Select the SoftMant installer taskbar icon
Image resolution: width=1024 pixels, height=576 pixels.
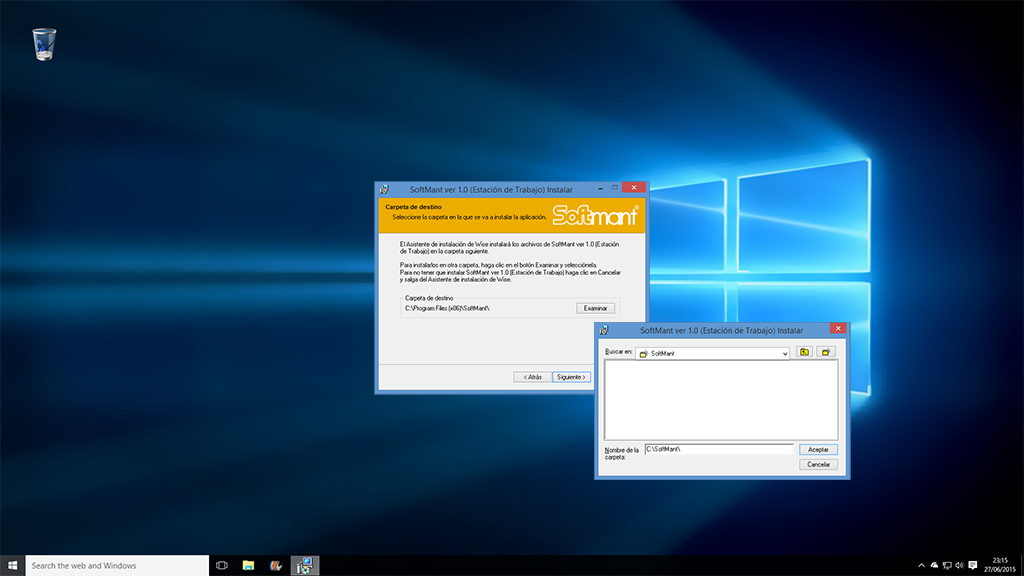point(304,565)
